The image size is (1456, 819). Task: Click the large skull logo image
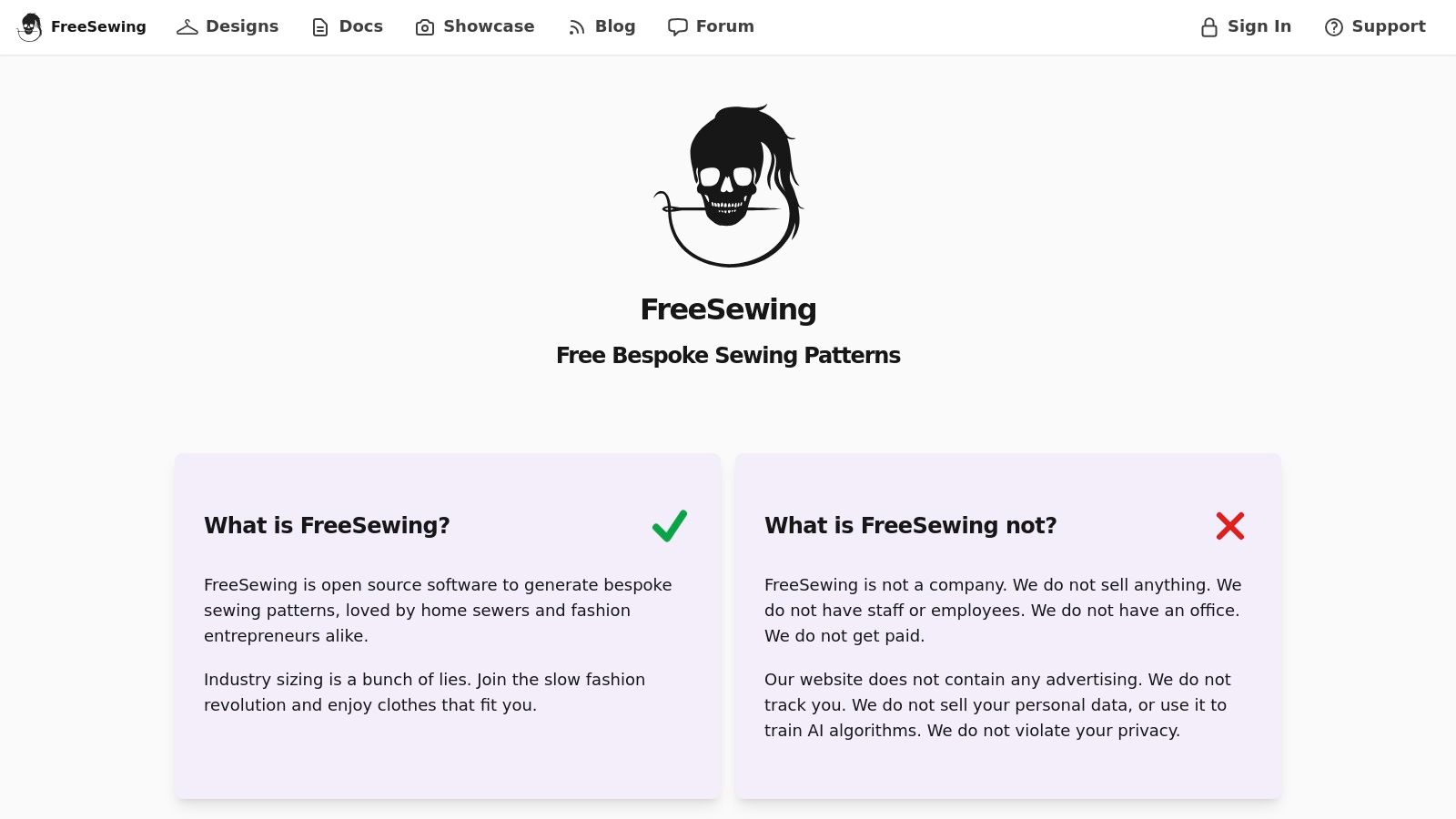[x=728, y=187]
